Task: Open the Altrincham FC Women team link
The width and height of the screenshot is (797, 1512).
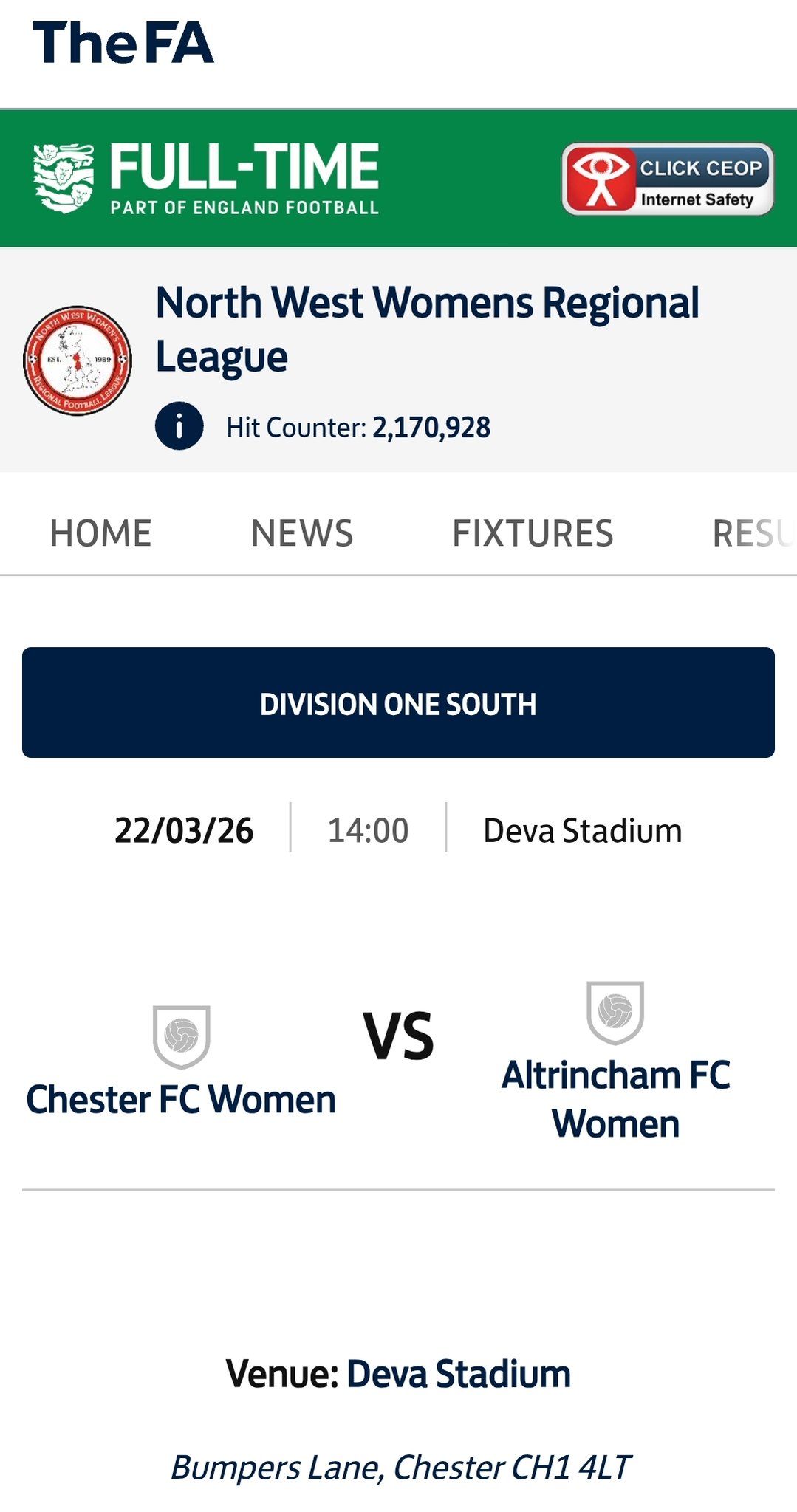Action: 615,1099
